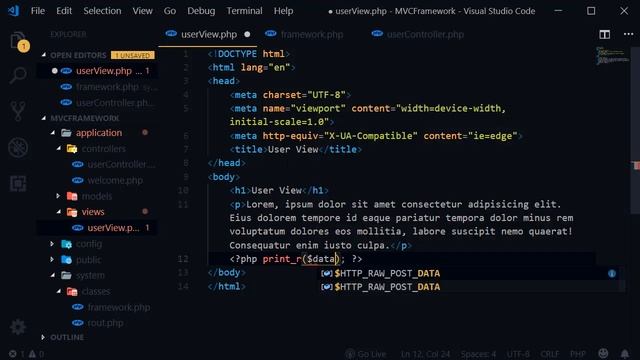Click the split editor icon
Viewport: 640px width, 360px height.
pyautogui.click(x=604, y=34)
